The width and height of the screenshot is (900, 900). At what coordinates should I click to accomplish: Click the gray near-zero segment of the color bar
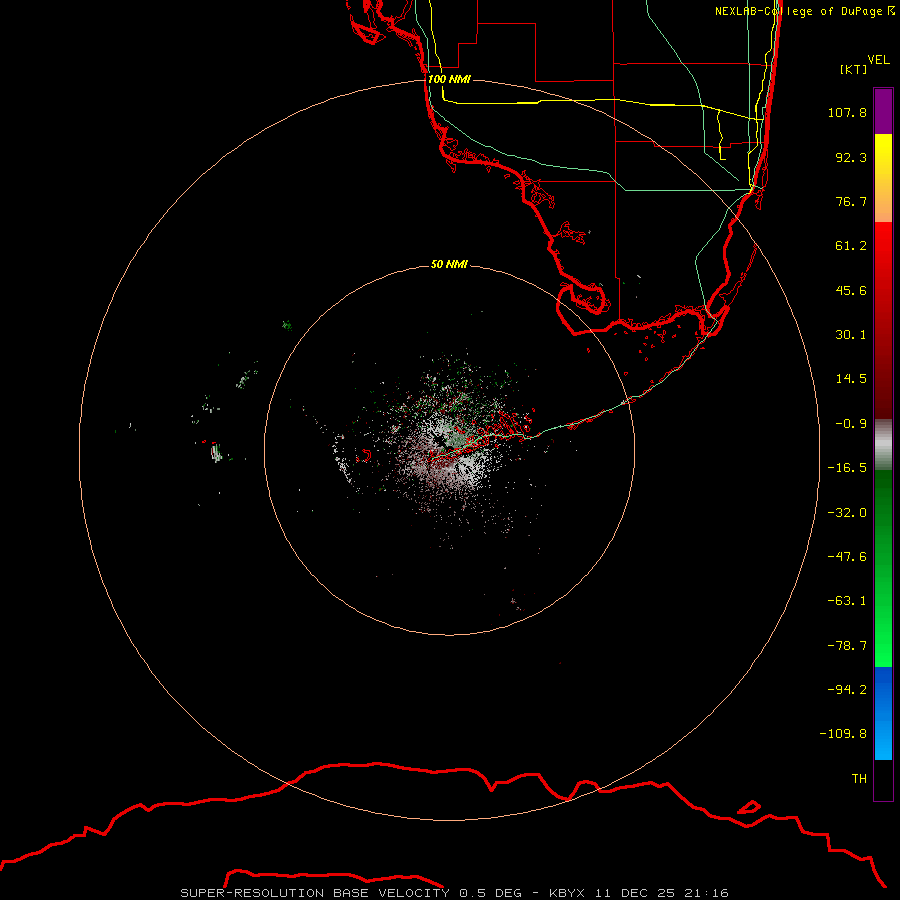click(883, 445)
